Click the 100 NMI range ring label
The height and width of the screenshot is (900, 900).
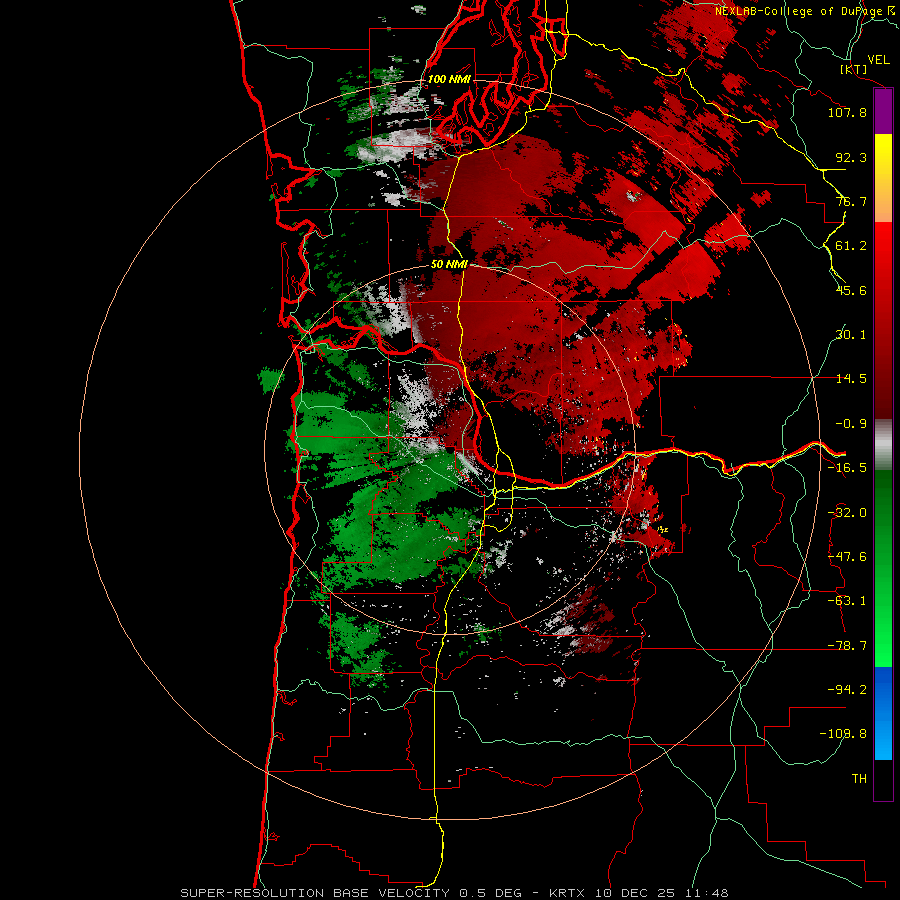tap(449, 79)
